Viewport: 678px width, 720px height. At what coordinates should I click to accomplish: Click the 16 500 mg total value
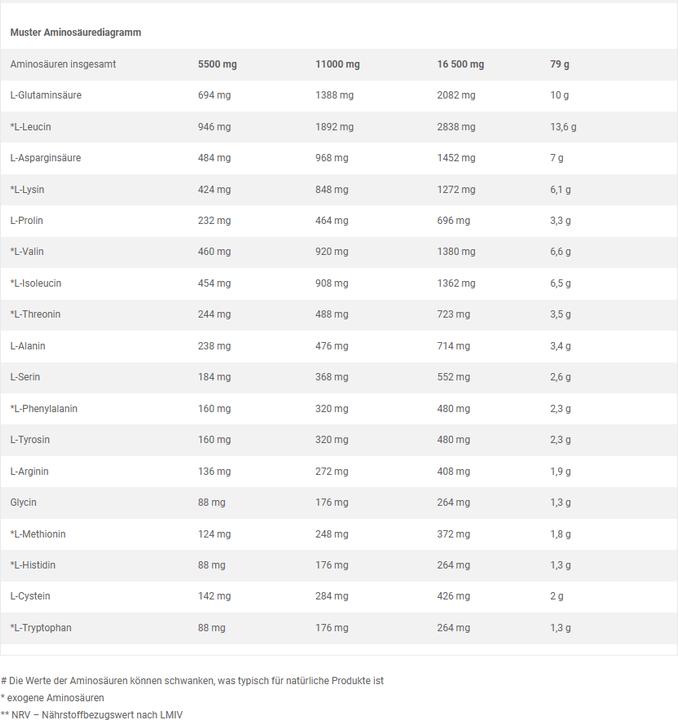(460, 64)
